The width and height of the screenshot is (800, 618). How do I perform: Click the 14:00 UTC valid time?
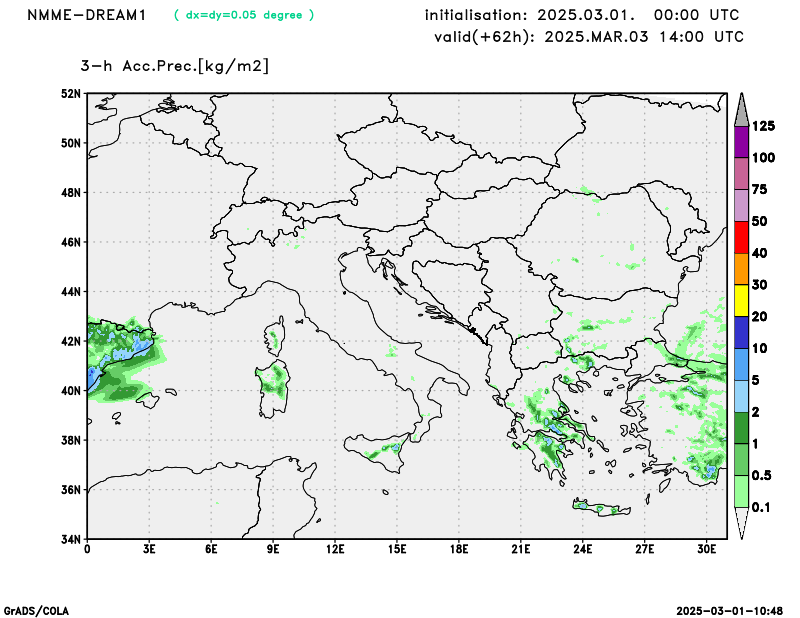coord(702,37)
